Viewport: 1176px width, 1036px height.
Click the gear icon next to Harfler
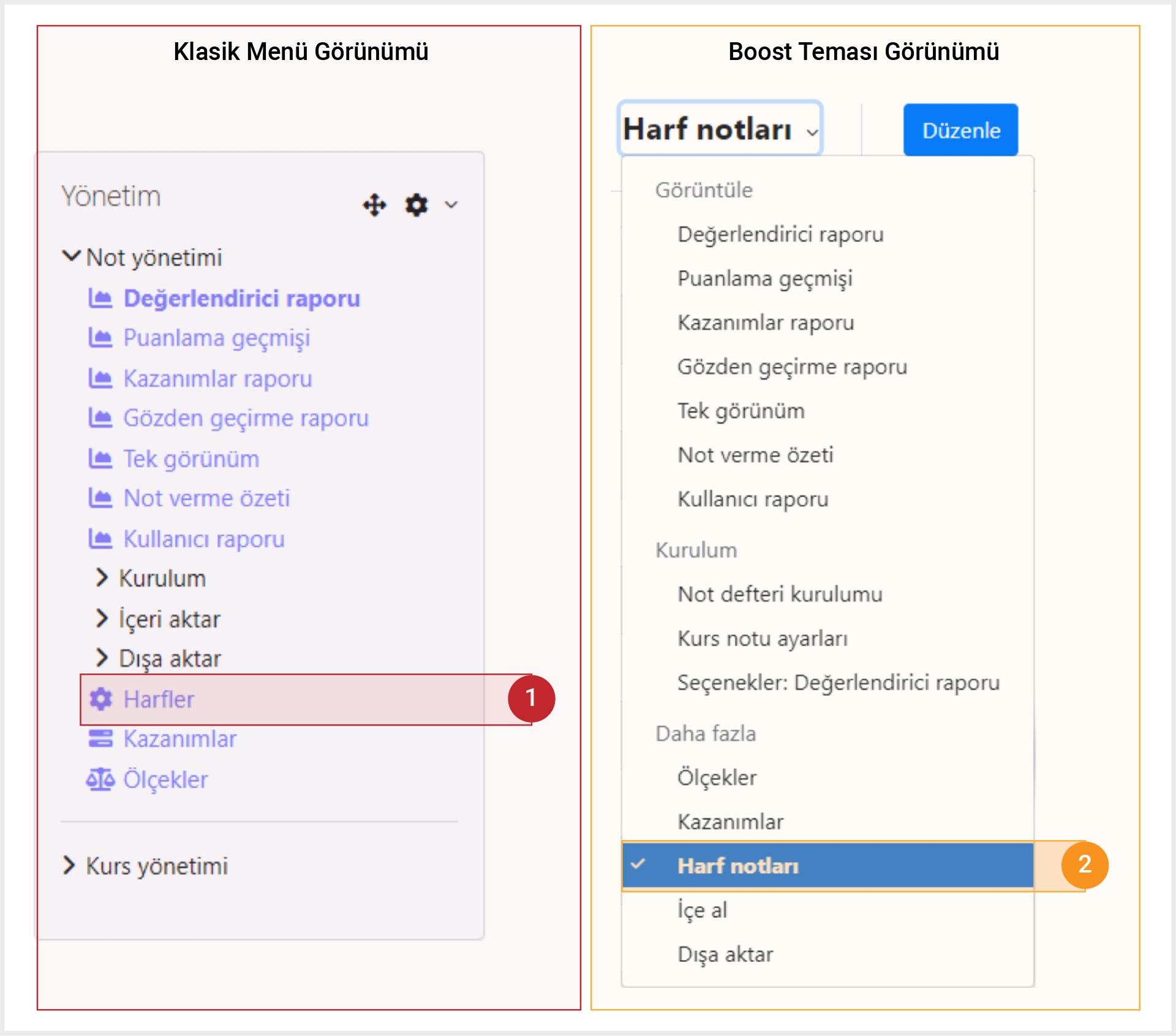tap(100, 699)
